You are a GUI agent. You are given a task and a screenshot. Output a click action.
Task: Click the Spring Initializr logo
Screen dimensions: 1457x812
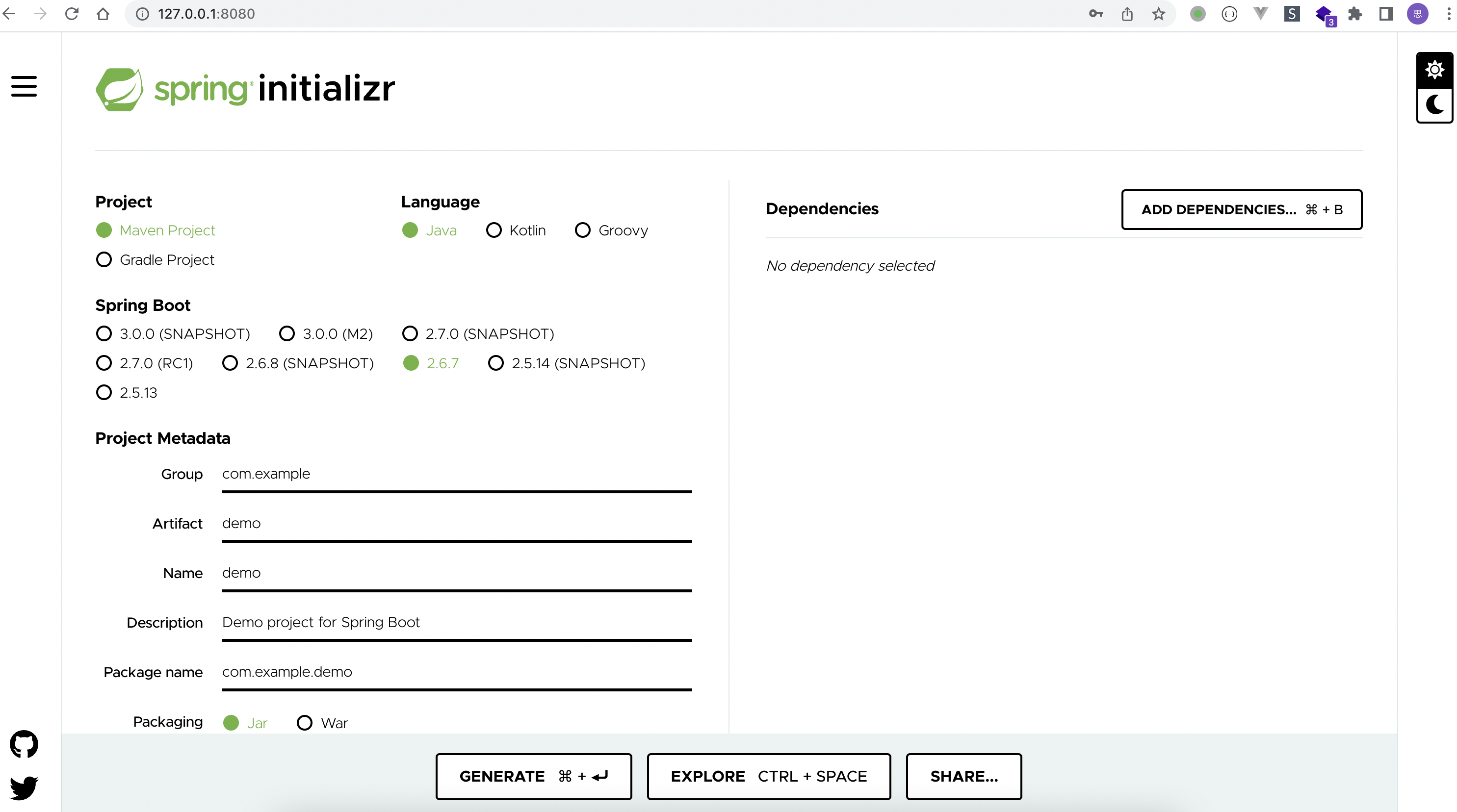tap(245, 89)
